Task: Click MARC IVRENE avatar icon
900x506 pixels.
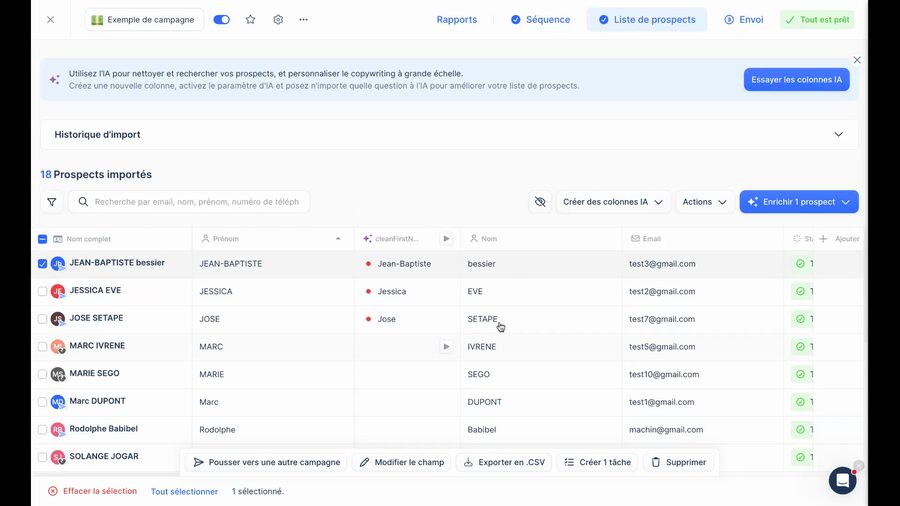Action: click(58, 347)
